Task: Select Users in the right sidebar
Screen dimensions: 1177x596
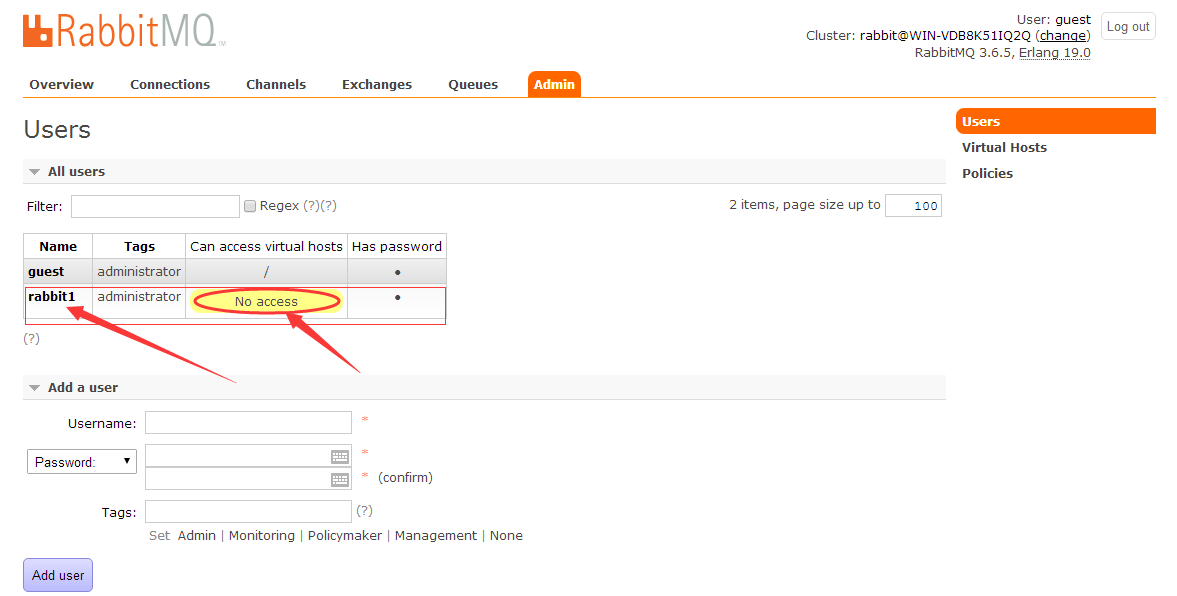Action: point(1055,122)
